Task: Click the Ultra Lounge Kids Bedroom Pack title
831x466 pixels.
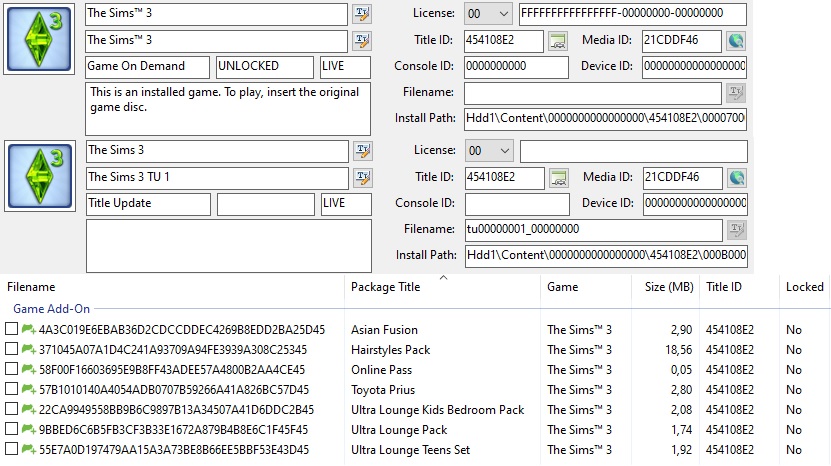Action: point(437,410)
